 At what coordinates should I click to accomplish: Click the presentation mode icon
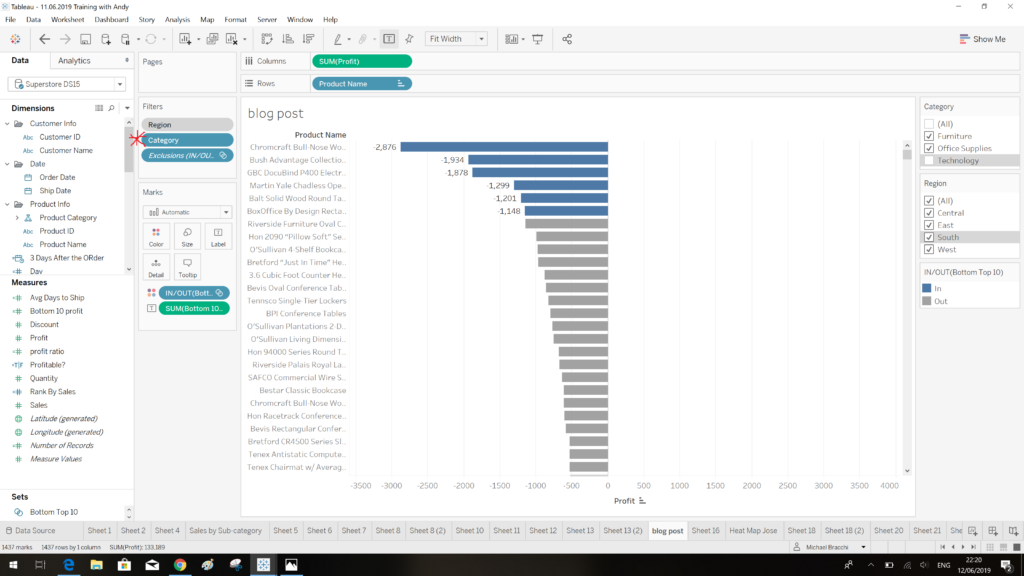538,39
